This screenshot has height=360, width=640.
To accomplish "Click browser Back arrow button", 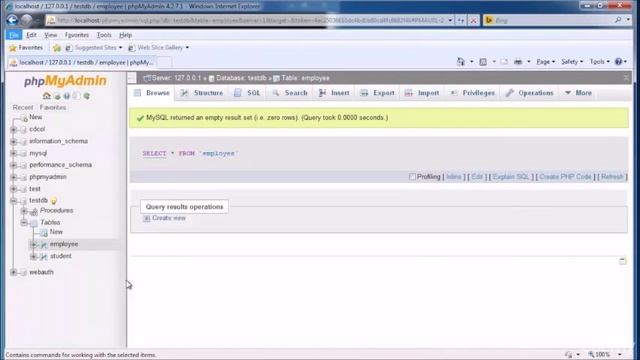I will [x=12, y=20].
